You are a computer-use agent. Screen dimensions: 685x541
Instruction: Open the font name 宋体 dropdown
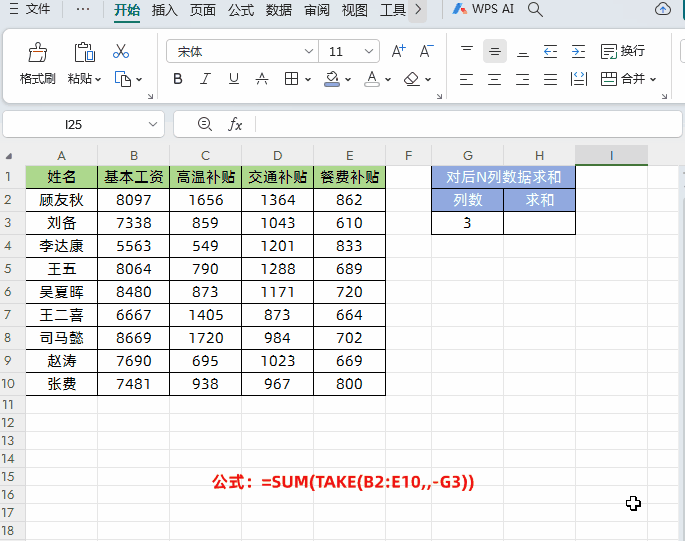[308, 52]
